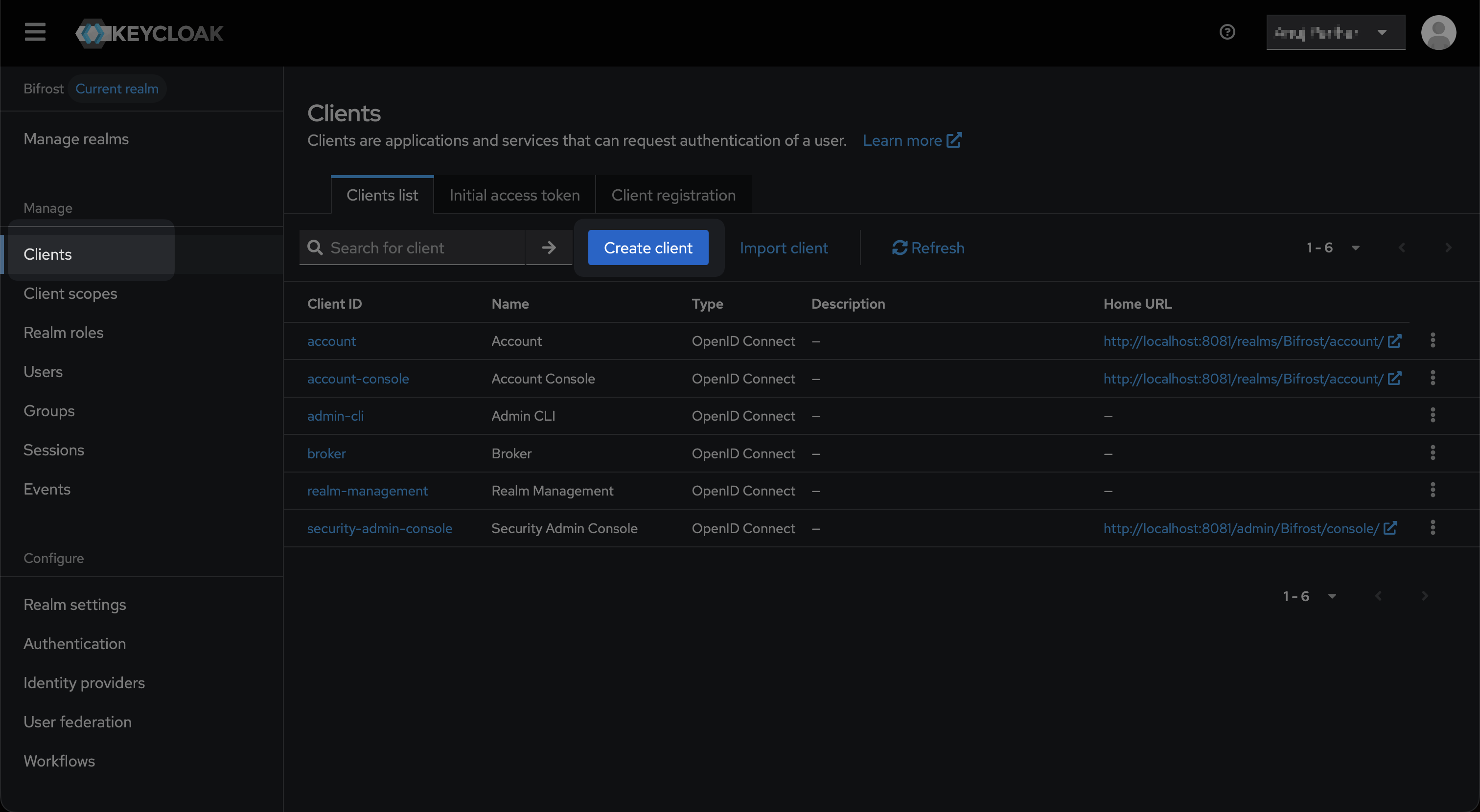Go to the next page in the top pagination

pos(1448,248)
